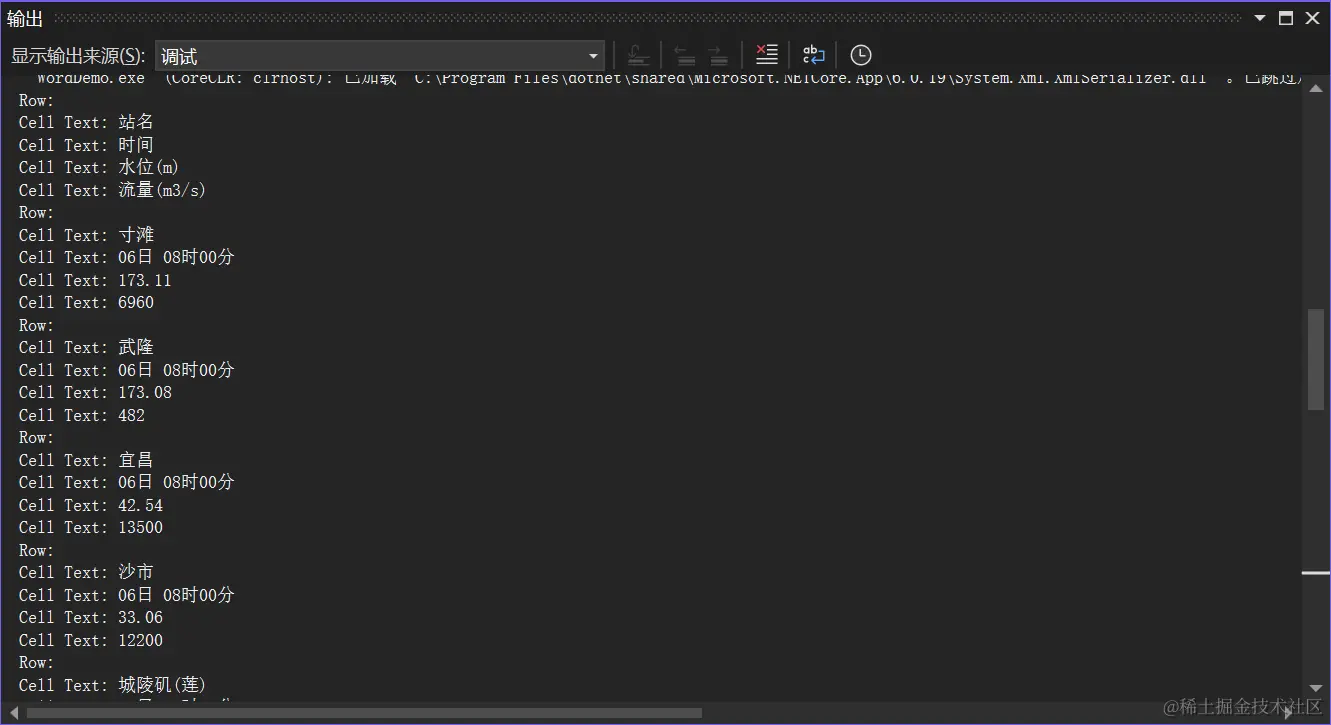
Task: Click the line 'Cell Text: 173.11'
Action: 95,280
